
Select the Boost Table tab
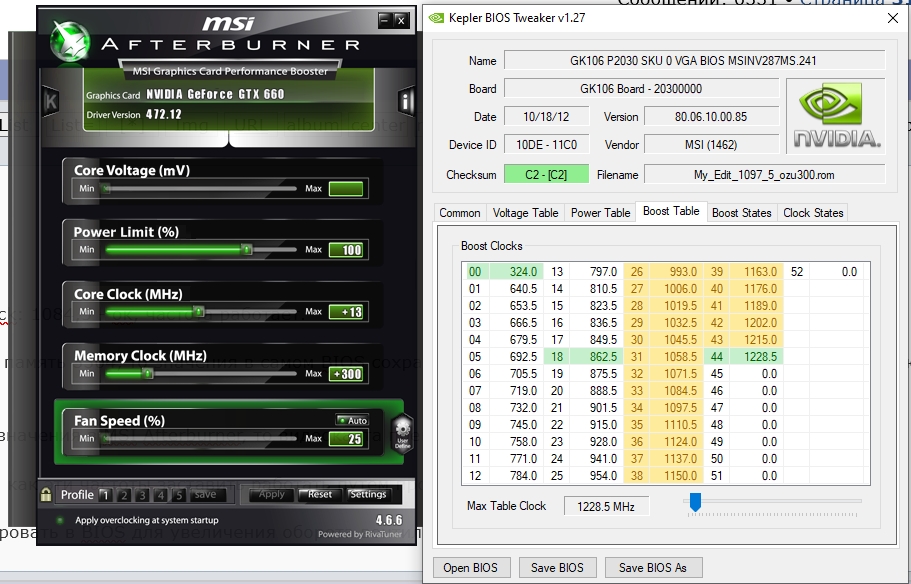pos(671,212)
